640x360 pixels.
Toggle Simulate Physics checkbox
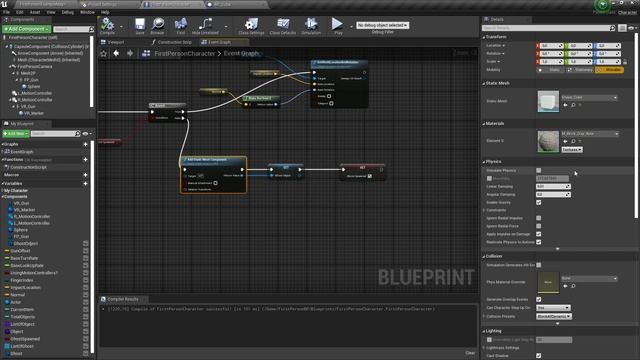538,170
